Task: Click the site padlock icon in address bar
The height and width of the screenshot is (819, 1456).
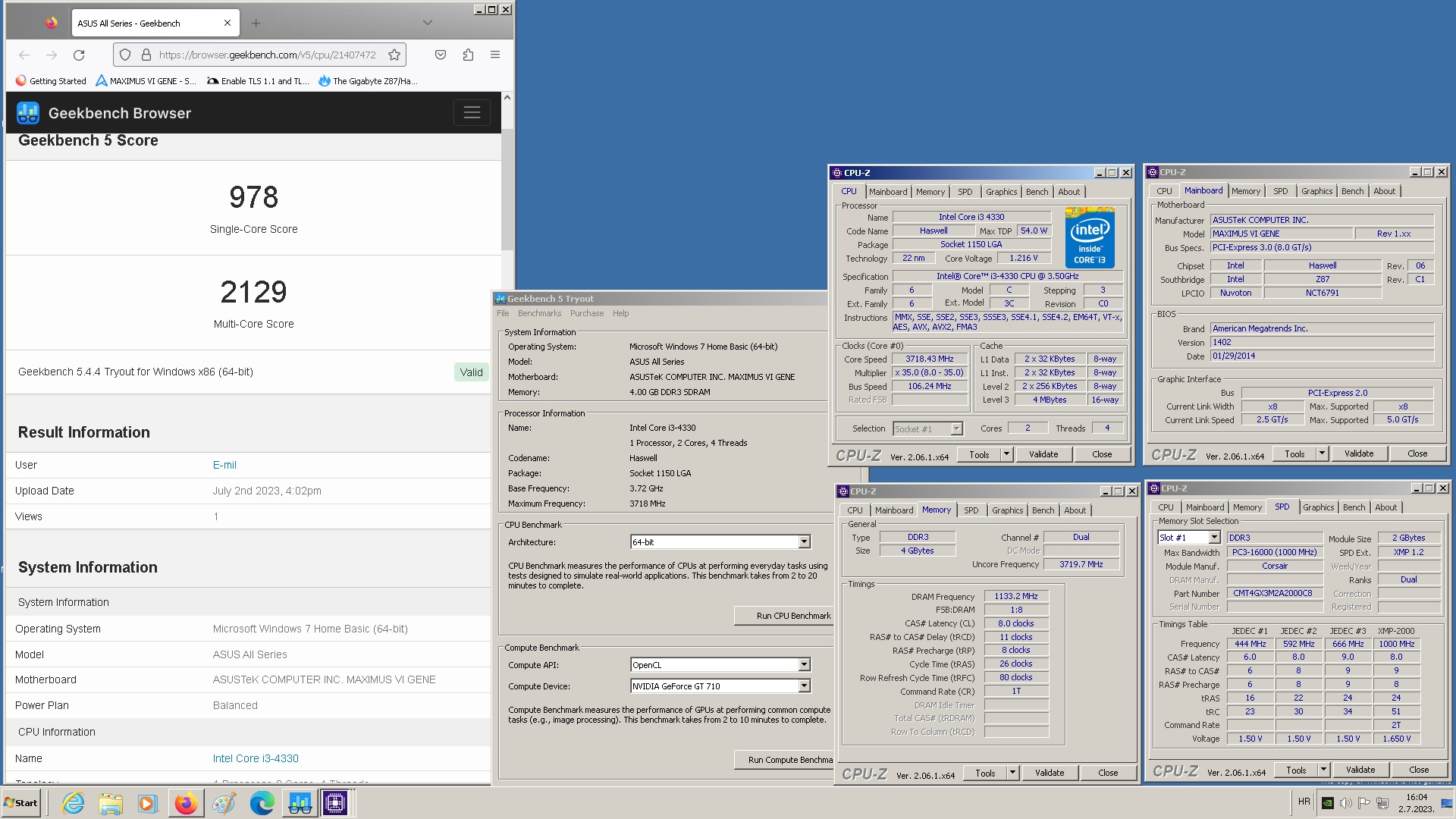Action: point(146,55)
